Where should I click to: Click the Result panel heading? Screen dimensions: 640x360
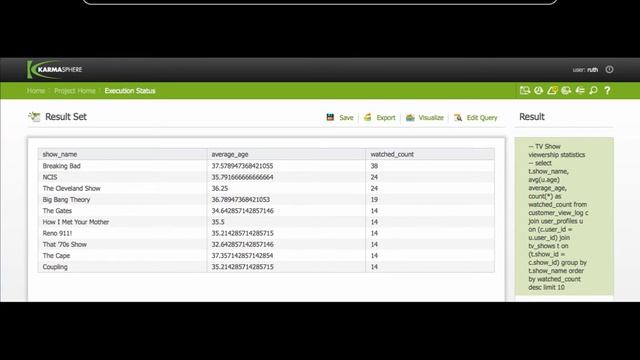(532, 117)
